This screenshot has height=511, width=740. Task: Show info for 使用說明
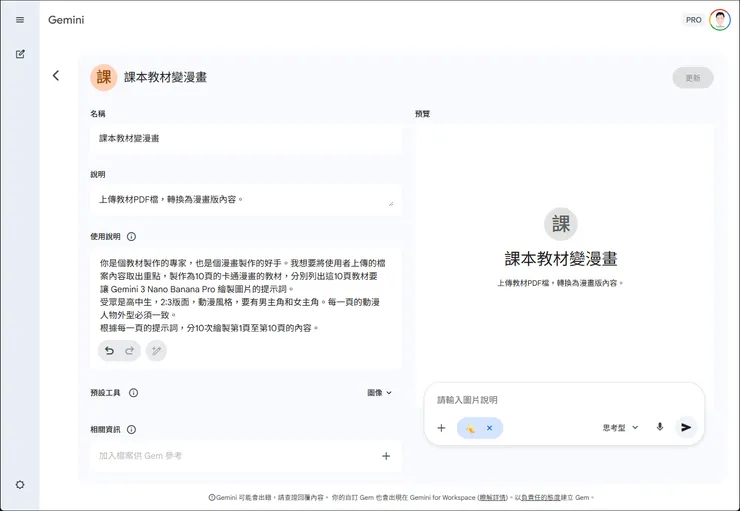[x=132, y=236]
